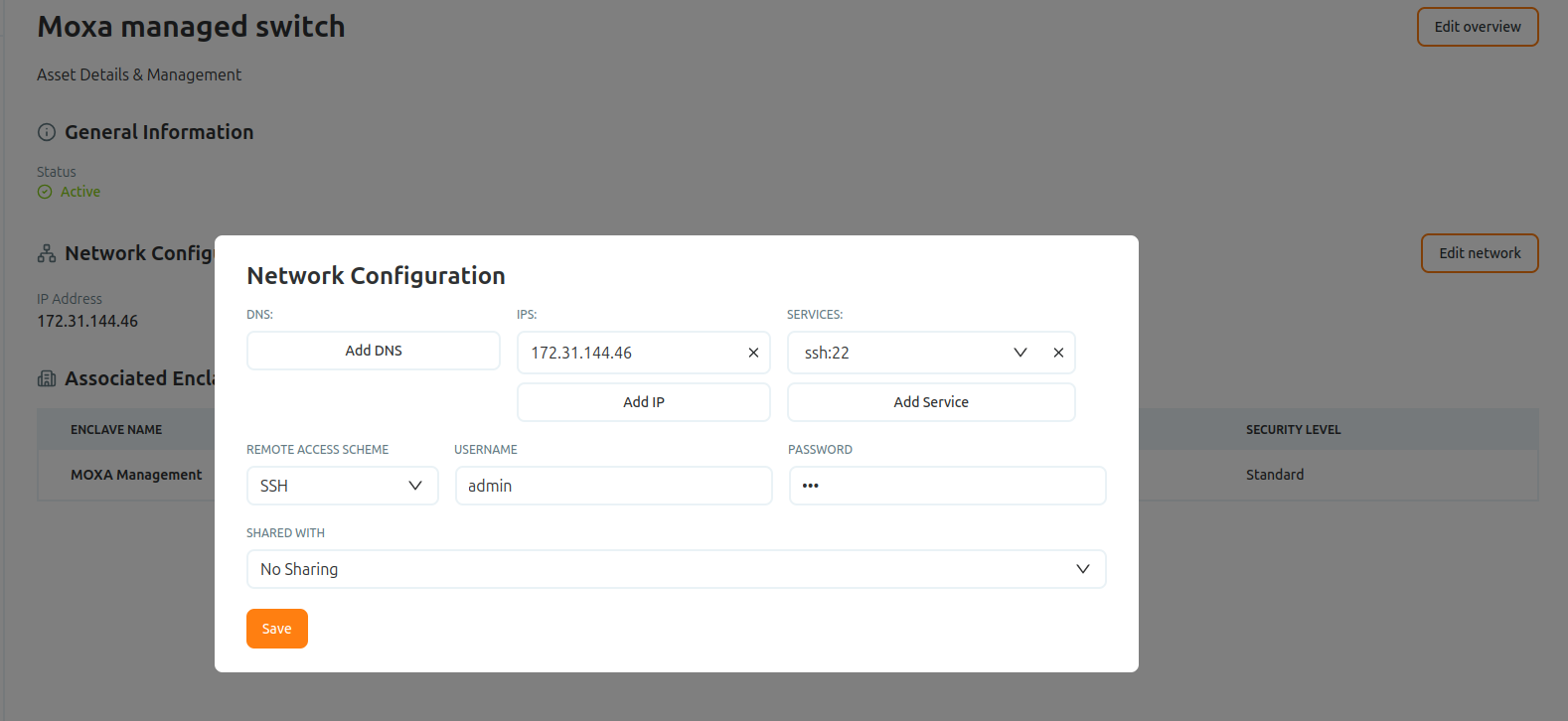Click the Edit network button
Image resolution: width=1568 pixels, height=721 pixels.
click(x=1480, y=253)
